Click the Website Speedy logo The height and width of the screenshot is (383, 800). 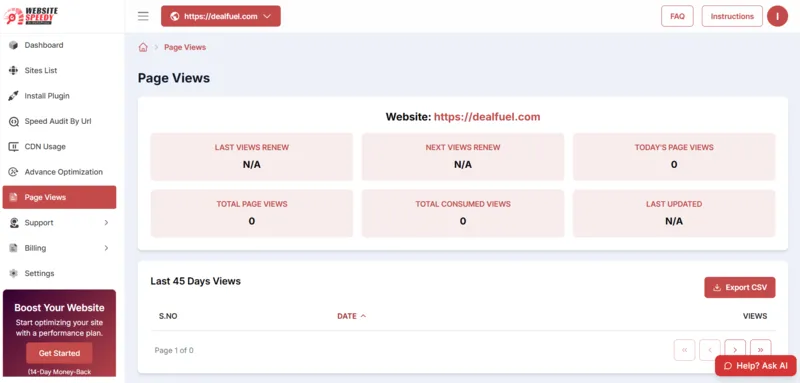pos(31,16)
